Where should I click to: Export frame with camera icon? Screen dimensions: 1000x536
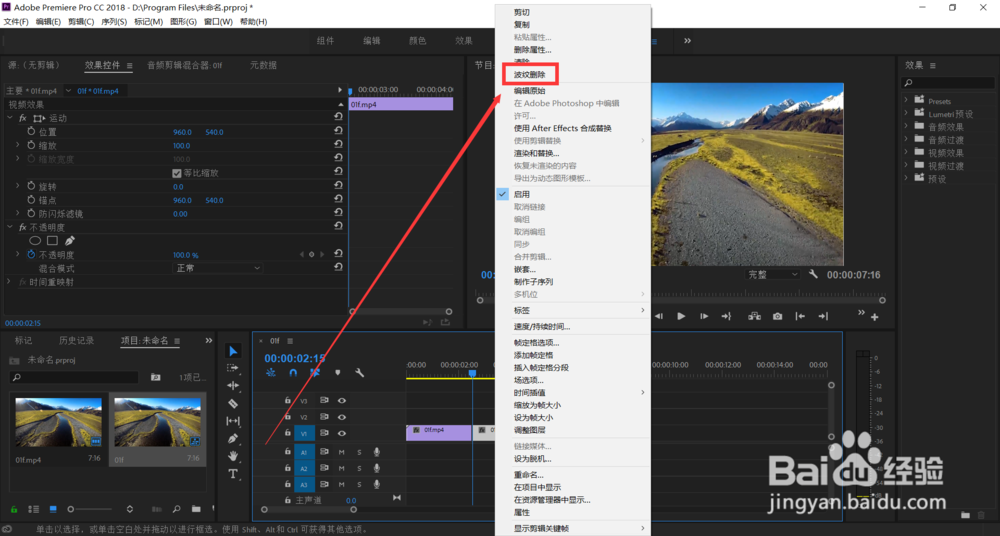click(x=777, y=316)
